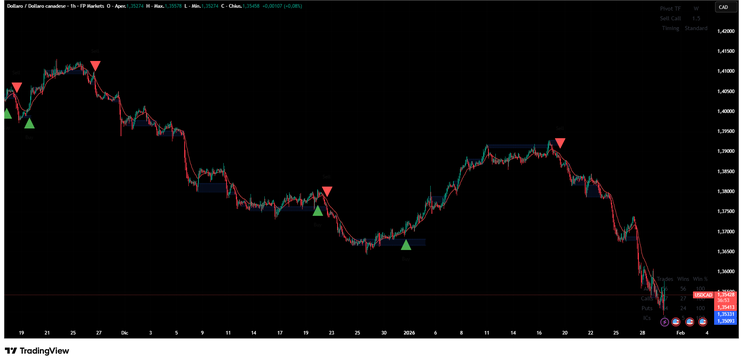Viewport: 743px width, 363px height.
Task: Click the 1,41000 price axis value
Action: click(725, 72)
